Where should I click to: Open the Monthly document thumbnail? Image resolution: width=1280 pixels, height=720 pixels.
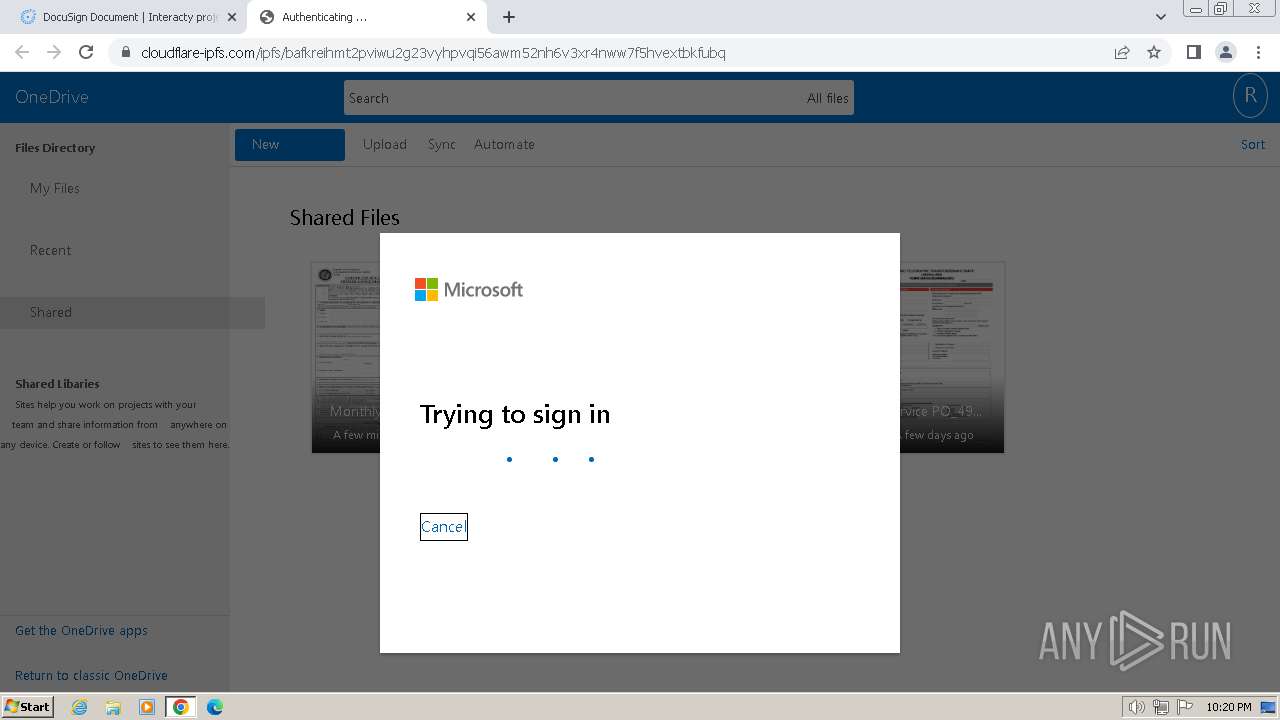click(346, 357)
